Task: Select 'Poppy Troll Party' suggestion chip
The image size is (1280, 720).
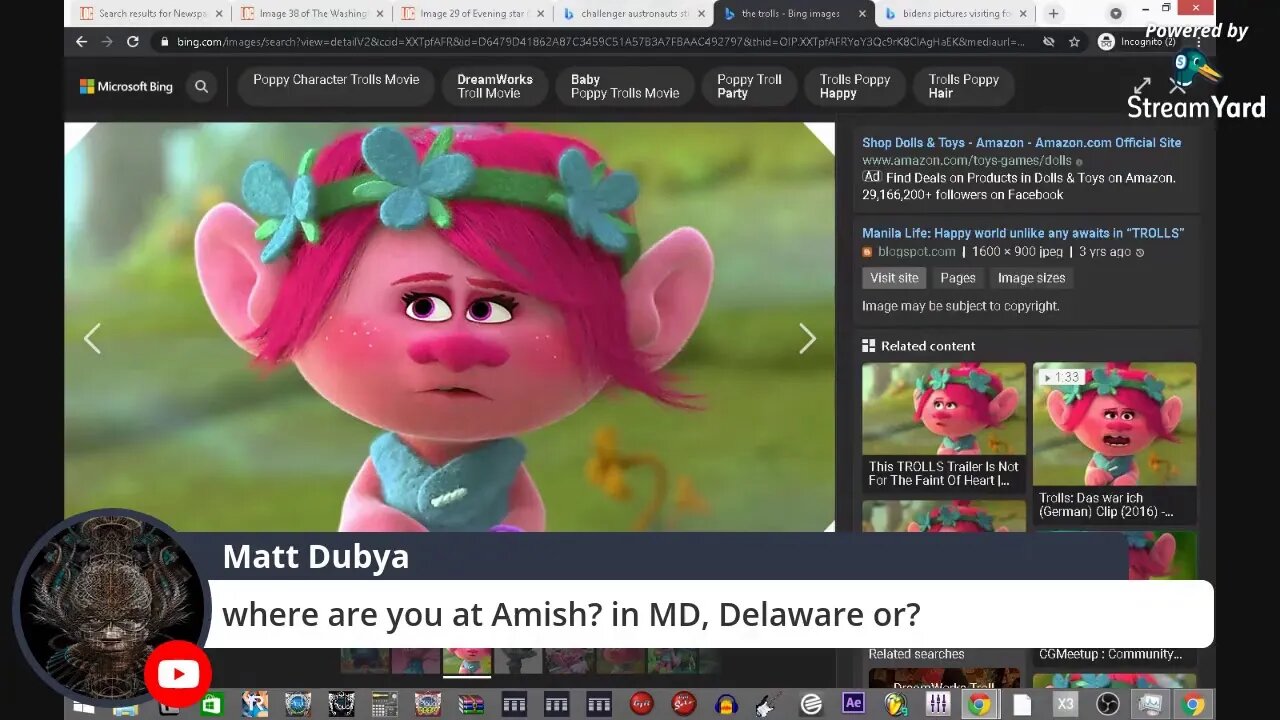Action: (x=749, y=87)
